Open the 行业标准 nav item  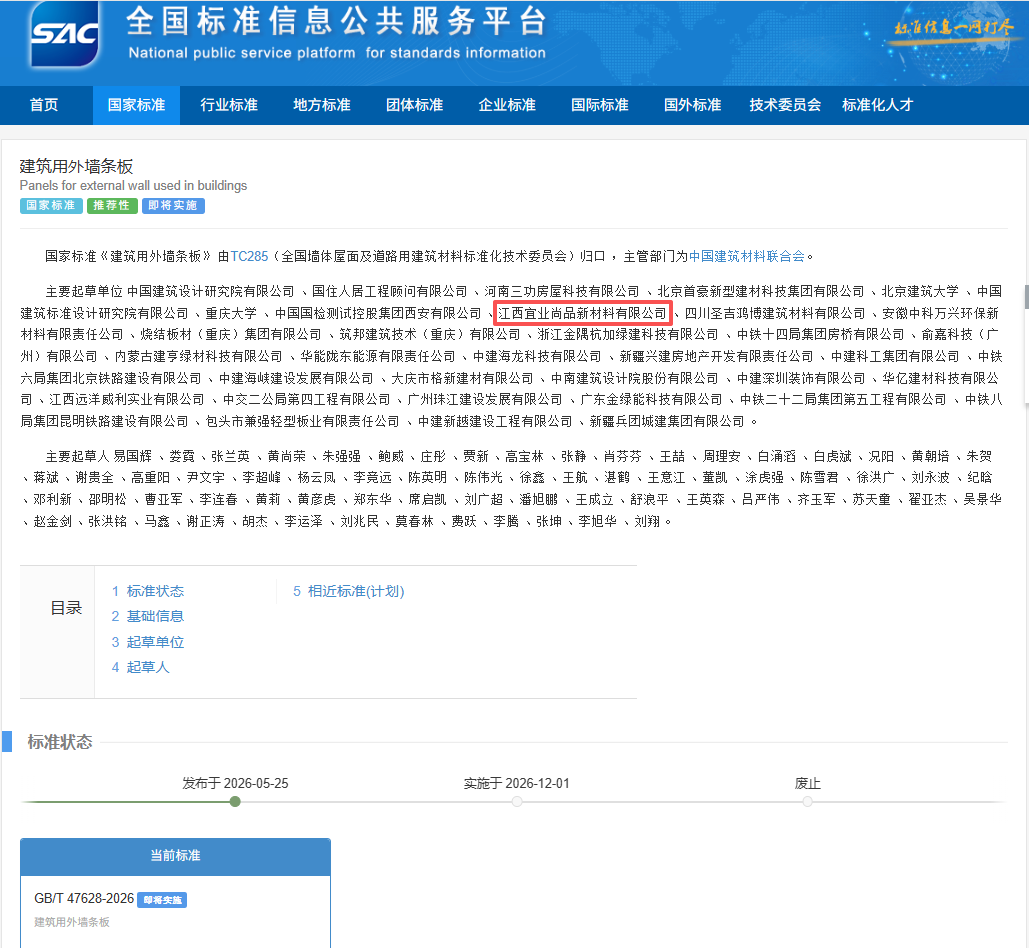point(229,105)
